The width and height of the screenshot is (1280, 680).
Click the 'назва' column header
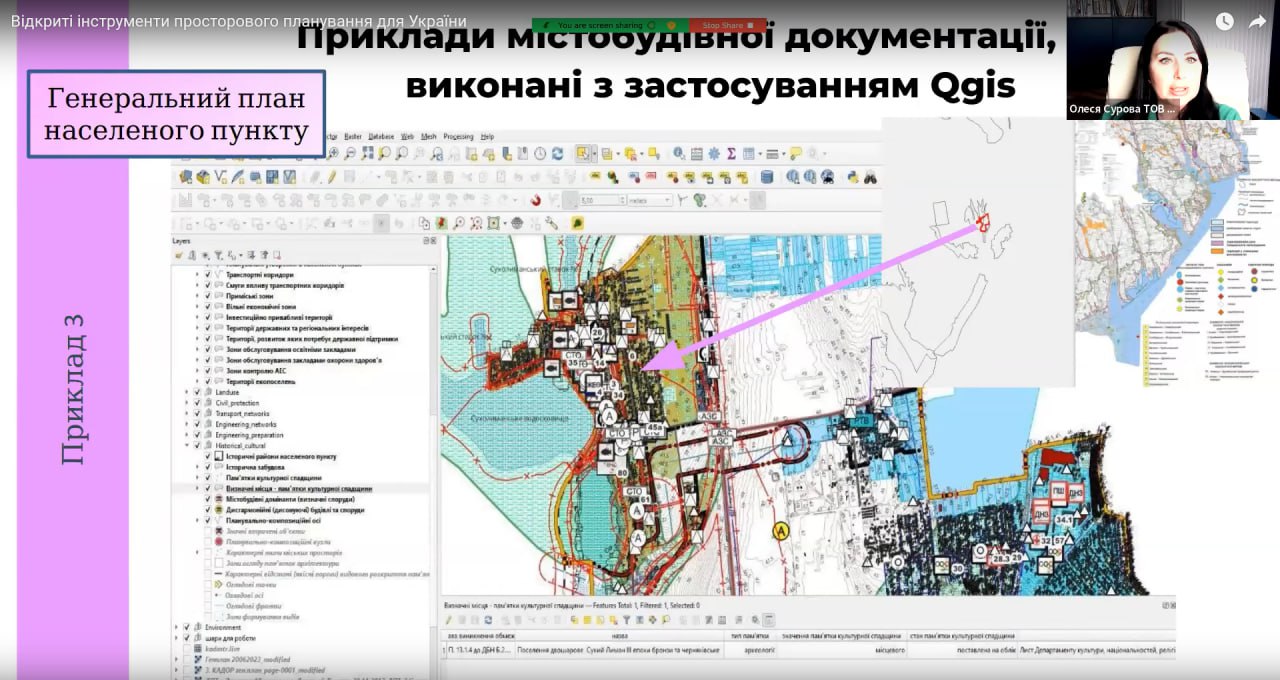[x=620, y=636]
